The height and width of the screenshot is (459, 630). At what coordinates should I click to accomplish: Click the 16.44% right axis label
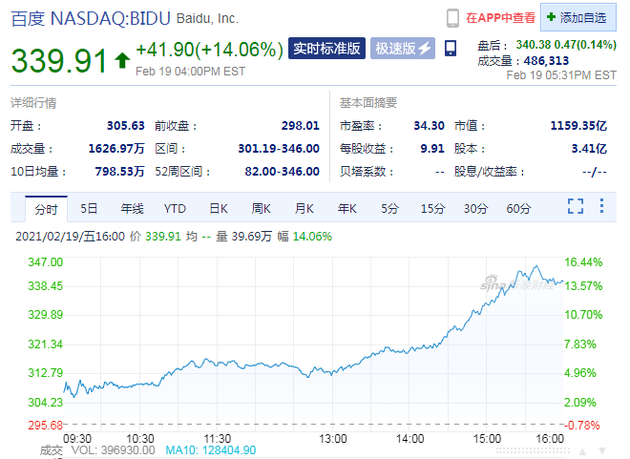(583, 262)
